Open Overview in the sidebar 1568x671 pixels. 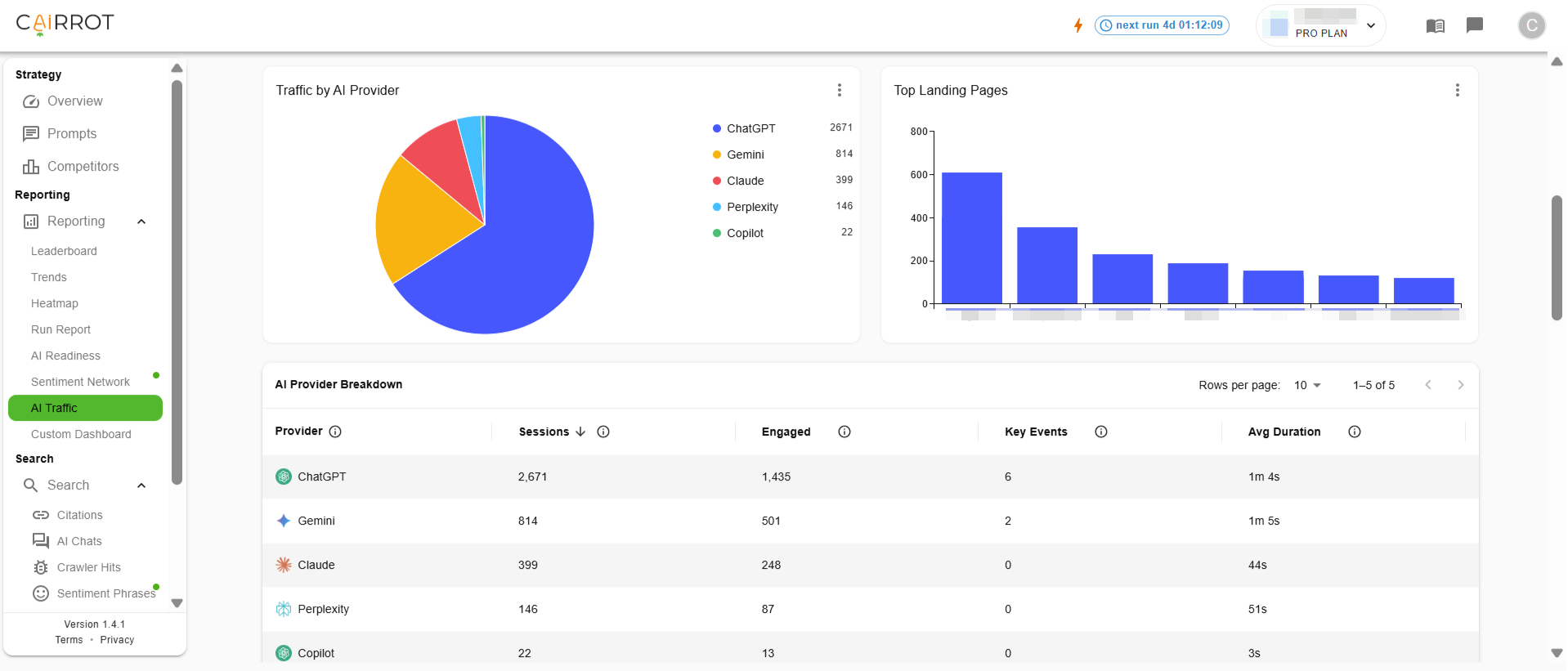pyautogui.click(x=75, y=101)
